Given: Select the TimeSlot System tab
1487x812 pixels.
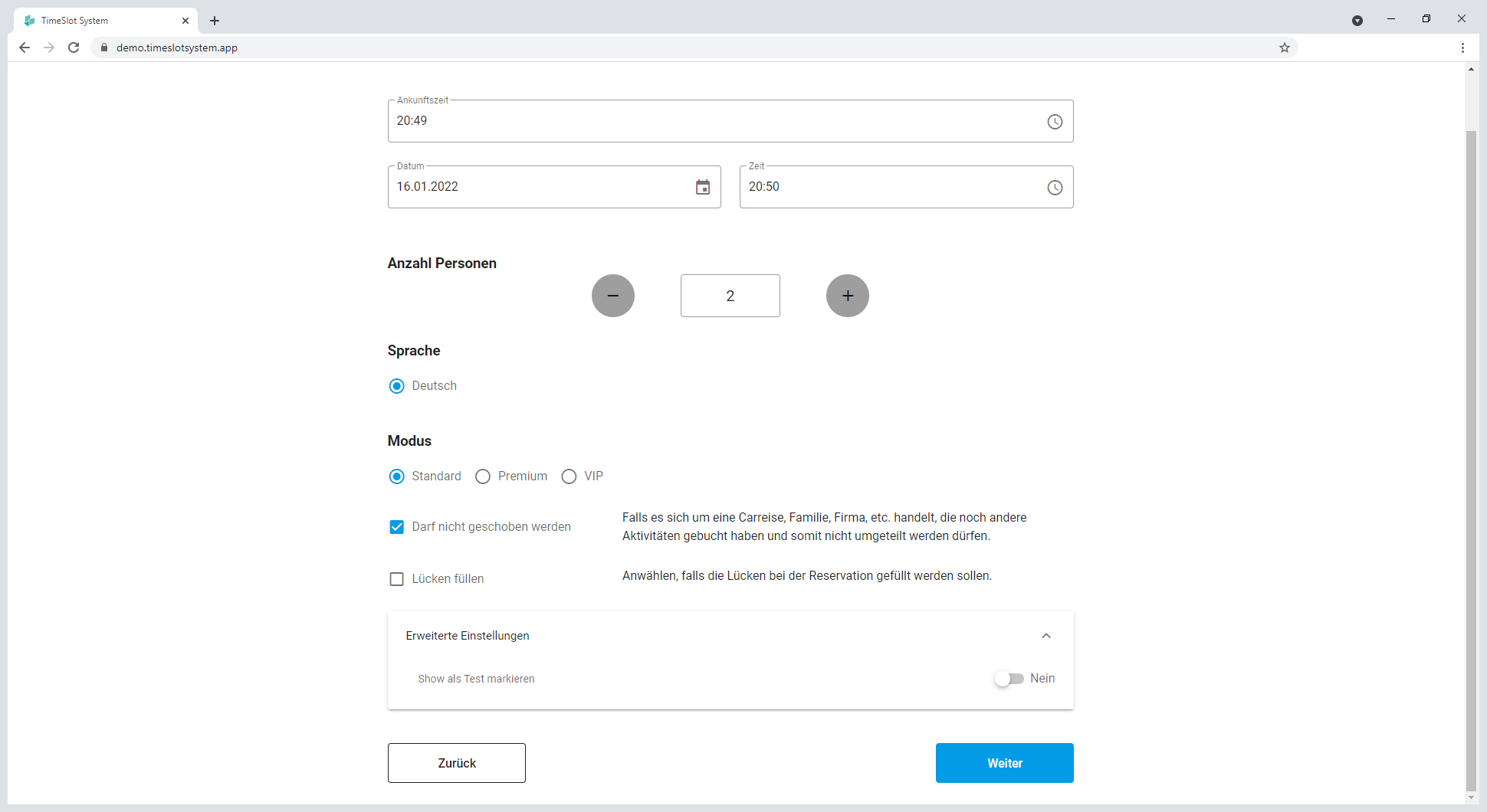Looking at the screenshot, I should (106, 21).
